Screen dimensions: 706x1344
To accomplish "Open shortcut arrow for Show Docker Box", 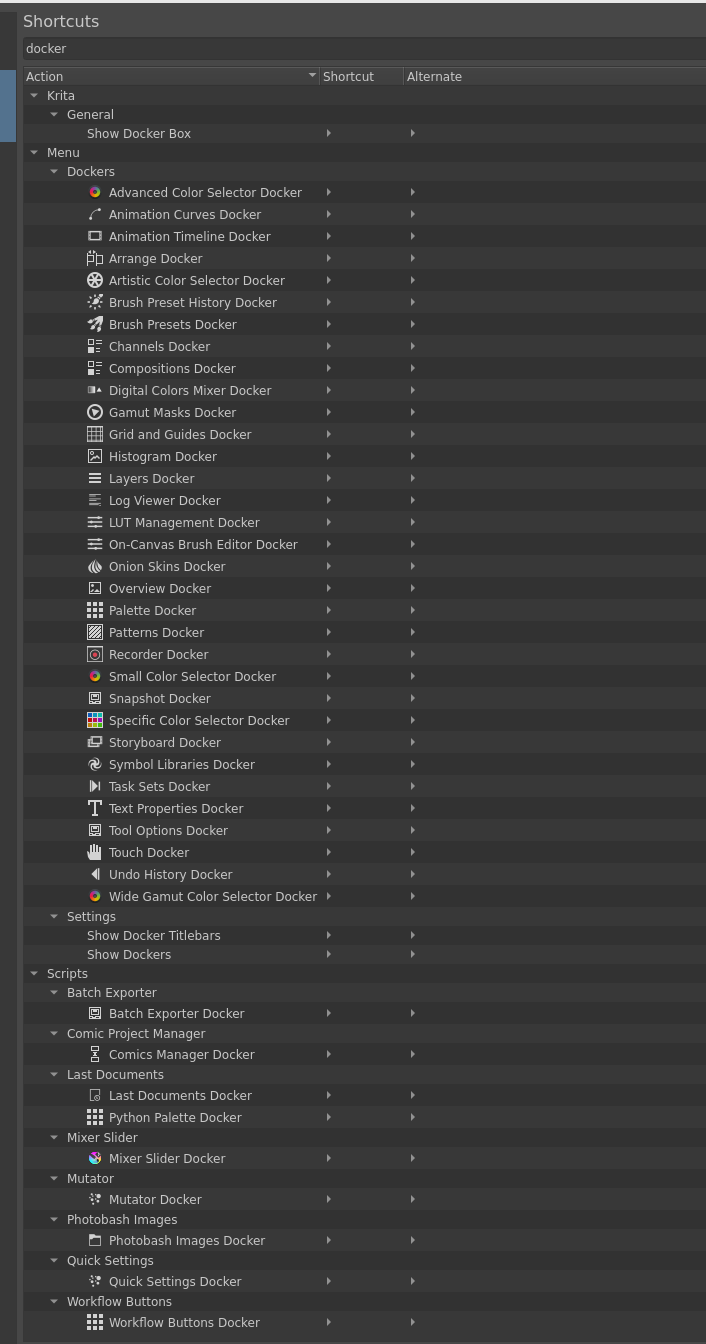I will [329, 133].
